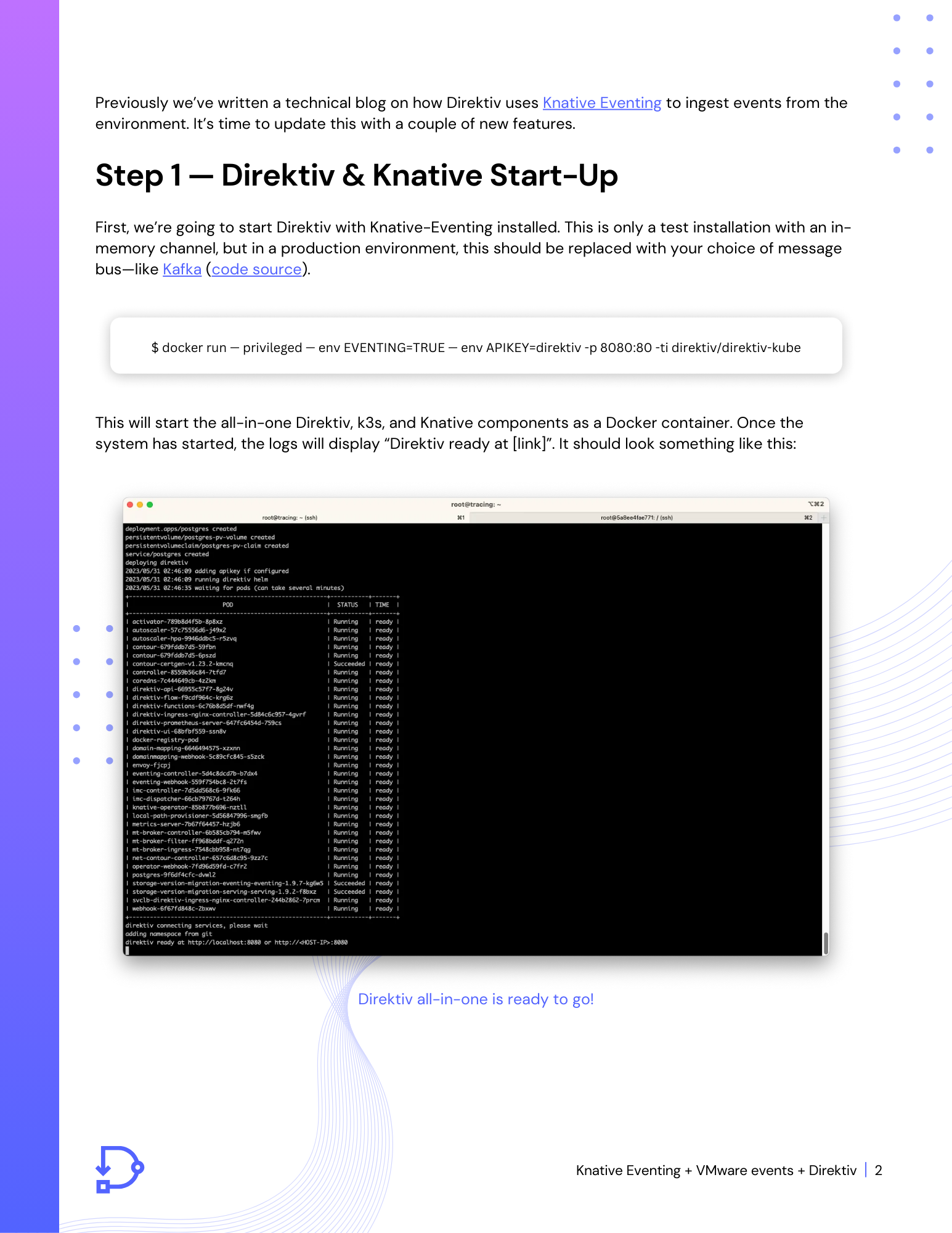Click the footer text 'Knative Eventing + VMware events + Direktiv'
The width and height of the screenshot is (952, 1233).
(716, 1170)
